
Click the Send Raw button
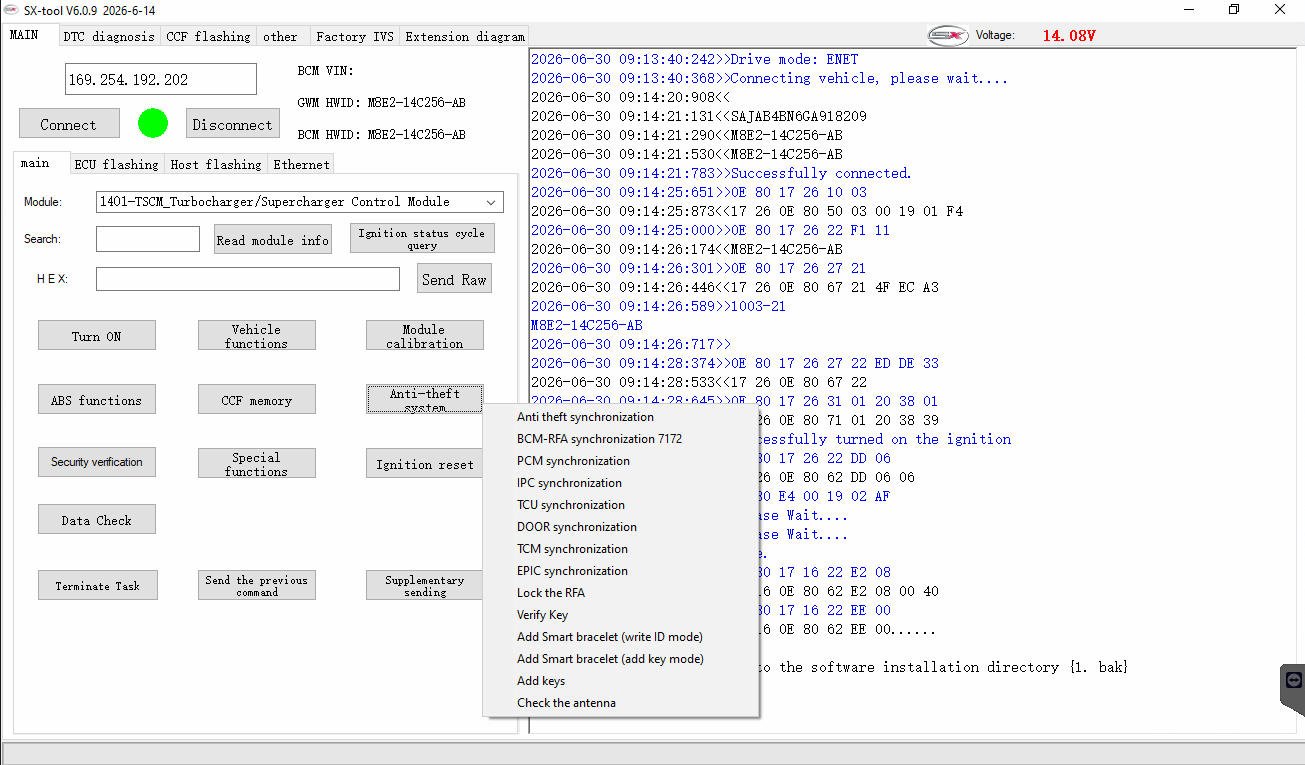point(454,279)
